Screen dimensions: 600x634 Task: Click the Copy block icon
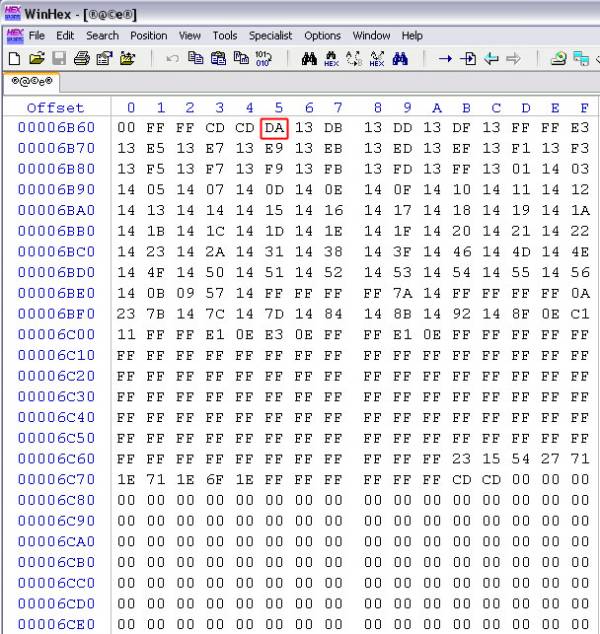[195, 58]
